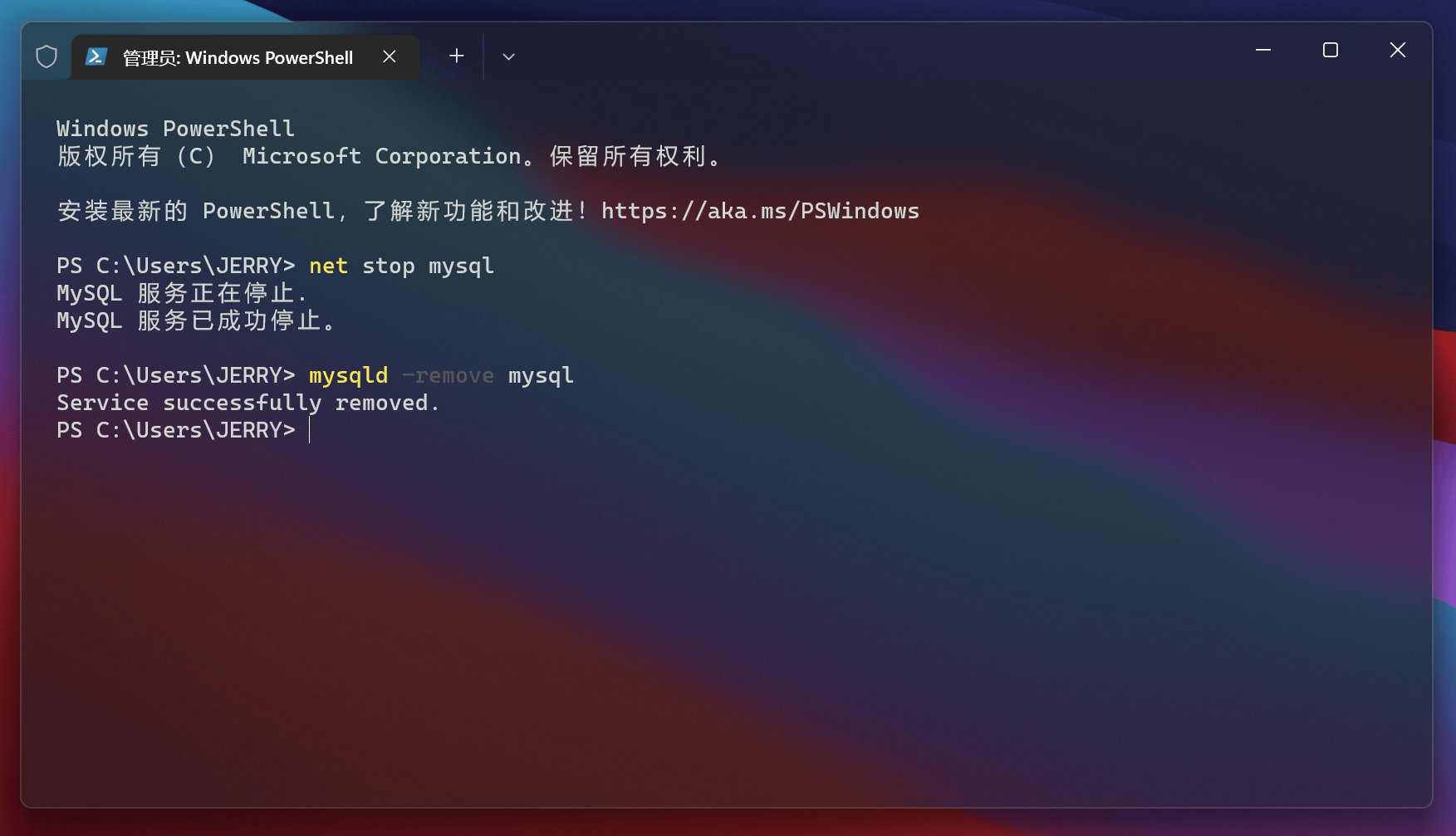Open a new tab with plus button
1456x836 pixels.
click(457, 56)
